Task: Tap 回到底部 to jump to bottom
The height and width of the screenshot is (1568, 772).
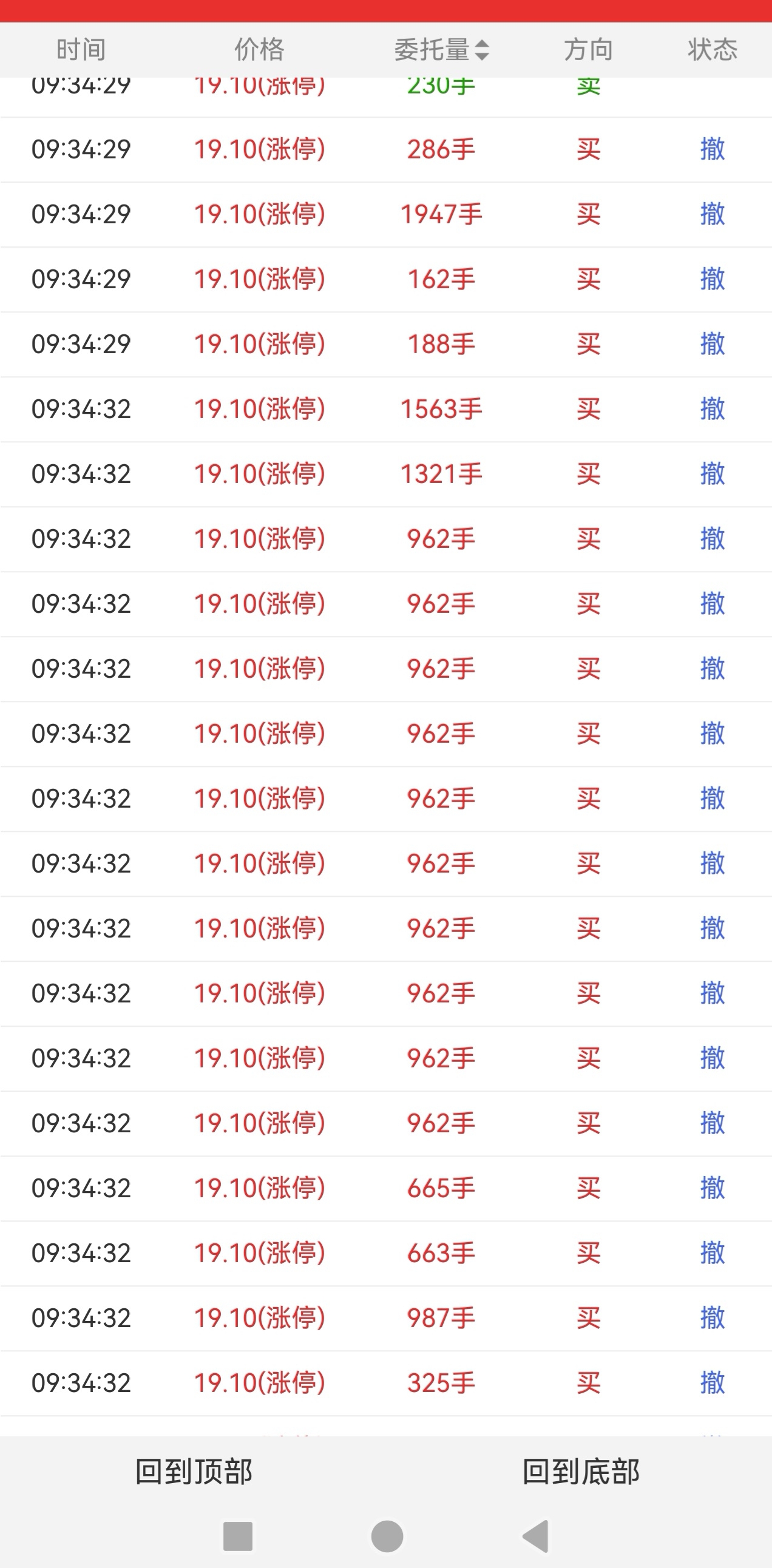Action: tap(581, 1472)
